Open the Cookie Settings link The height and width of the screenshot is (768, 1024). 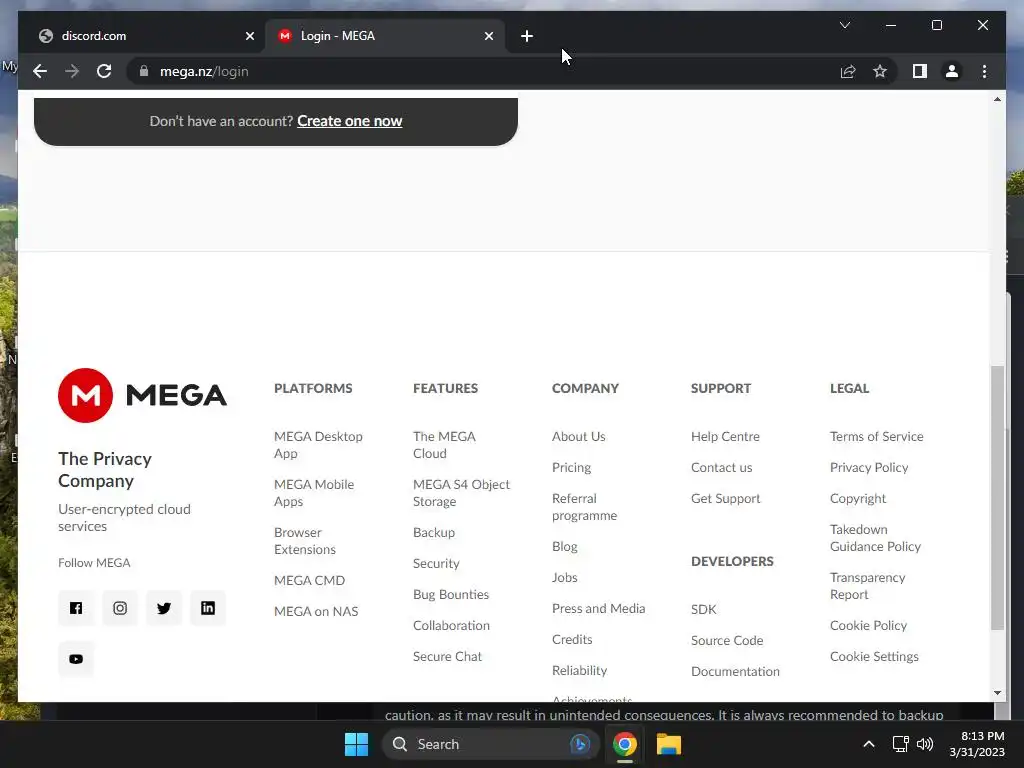point(874,656)
